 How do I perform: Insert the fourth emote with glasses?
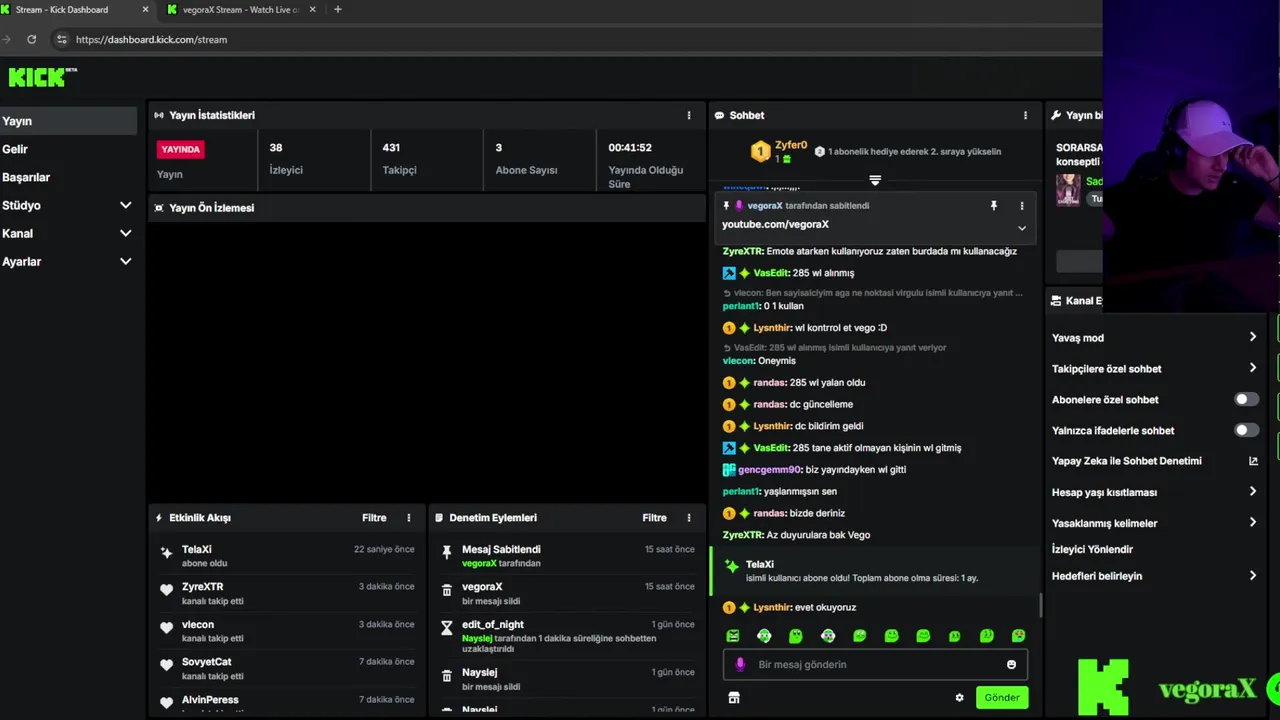pyautogui.click(x=828, y=636)
